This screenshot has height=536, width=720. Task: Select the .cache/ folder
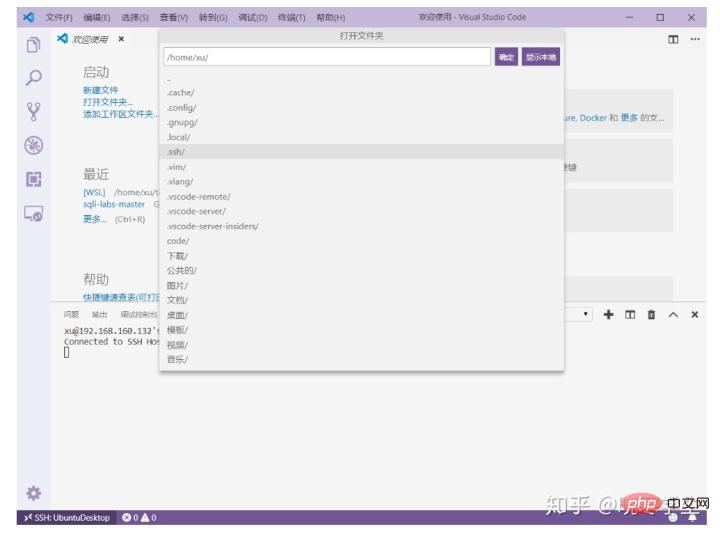362,92
